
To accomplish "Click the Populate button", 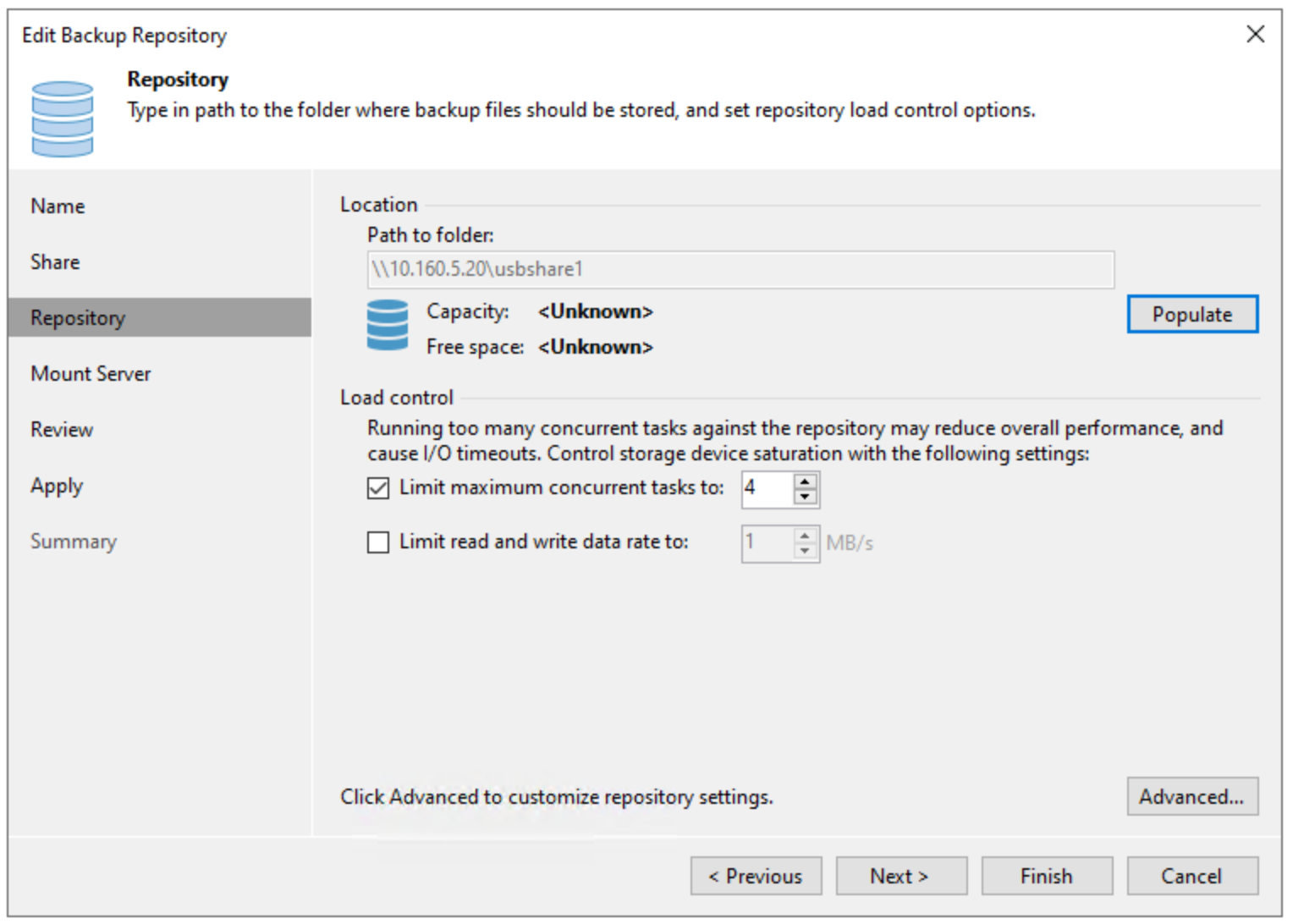I will point(1192,314).
